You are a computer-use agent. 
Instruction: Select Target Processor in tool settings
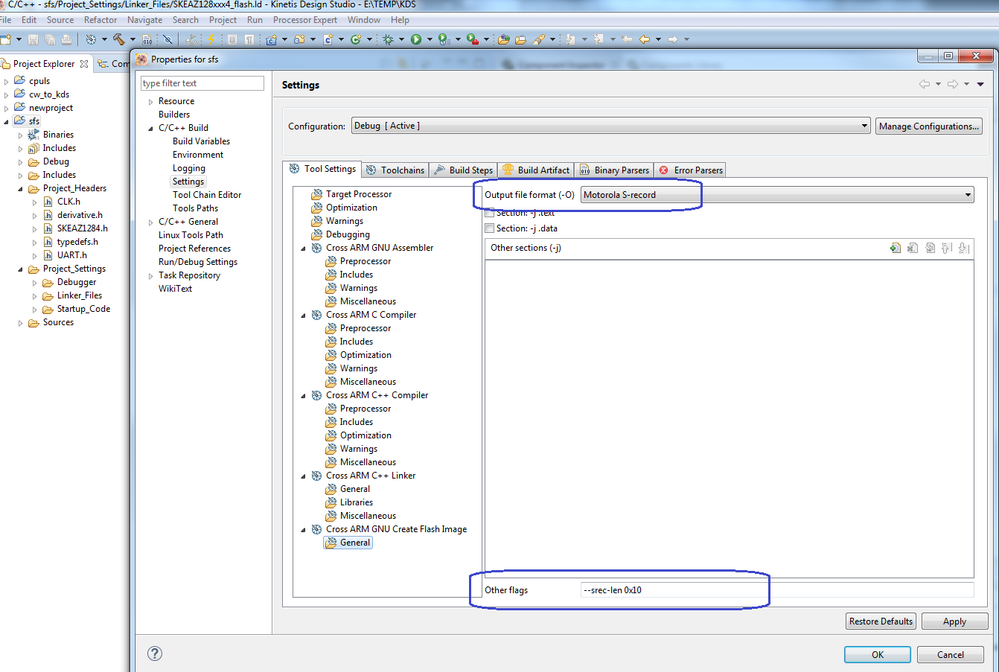tap(359, 194)
